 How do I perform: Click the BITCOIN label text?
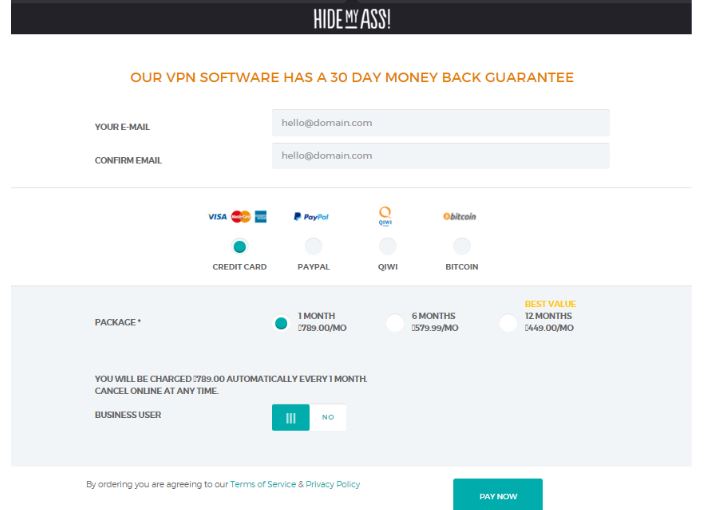pos(462,267)
